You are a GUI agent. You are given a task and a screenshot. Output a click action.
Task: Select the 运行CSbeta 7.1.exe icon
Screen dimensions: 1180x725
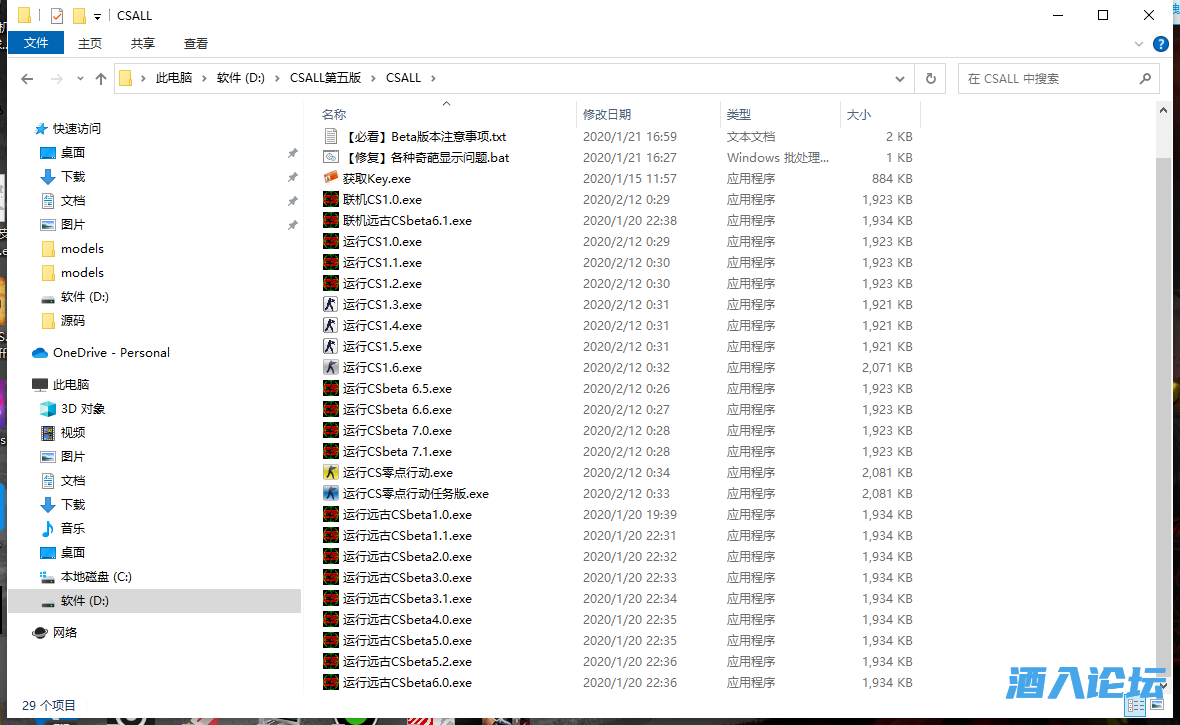tap(330, 452)
